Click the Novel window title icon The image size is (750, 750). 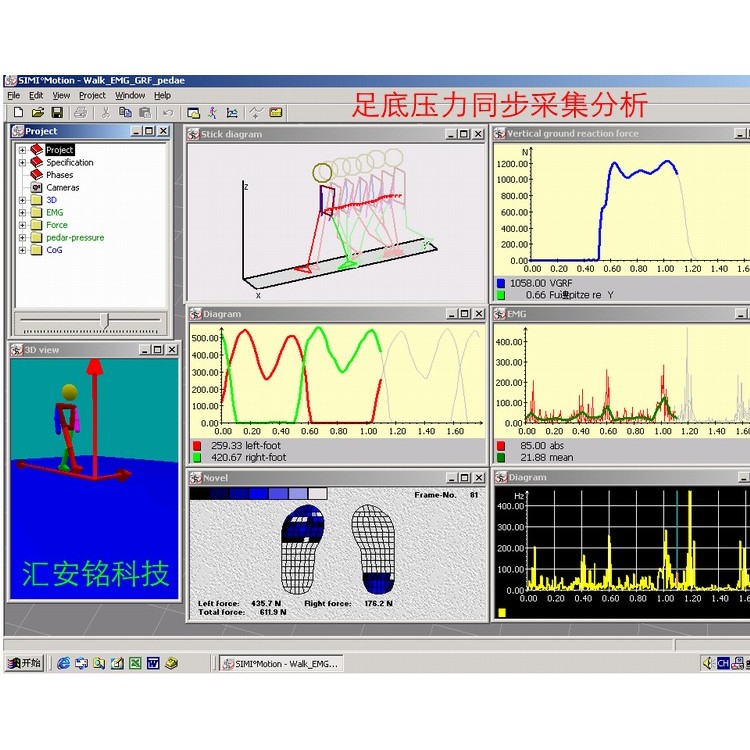(x=195, y=478)
